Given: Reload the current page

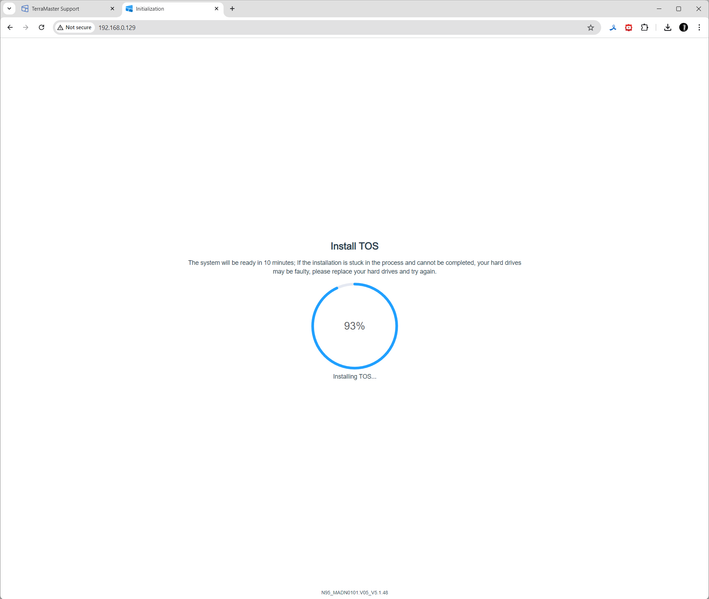Looking at the screenshot, I should pos(42,28).
